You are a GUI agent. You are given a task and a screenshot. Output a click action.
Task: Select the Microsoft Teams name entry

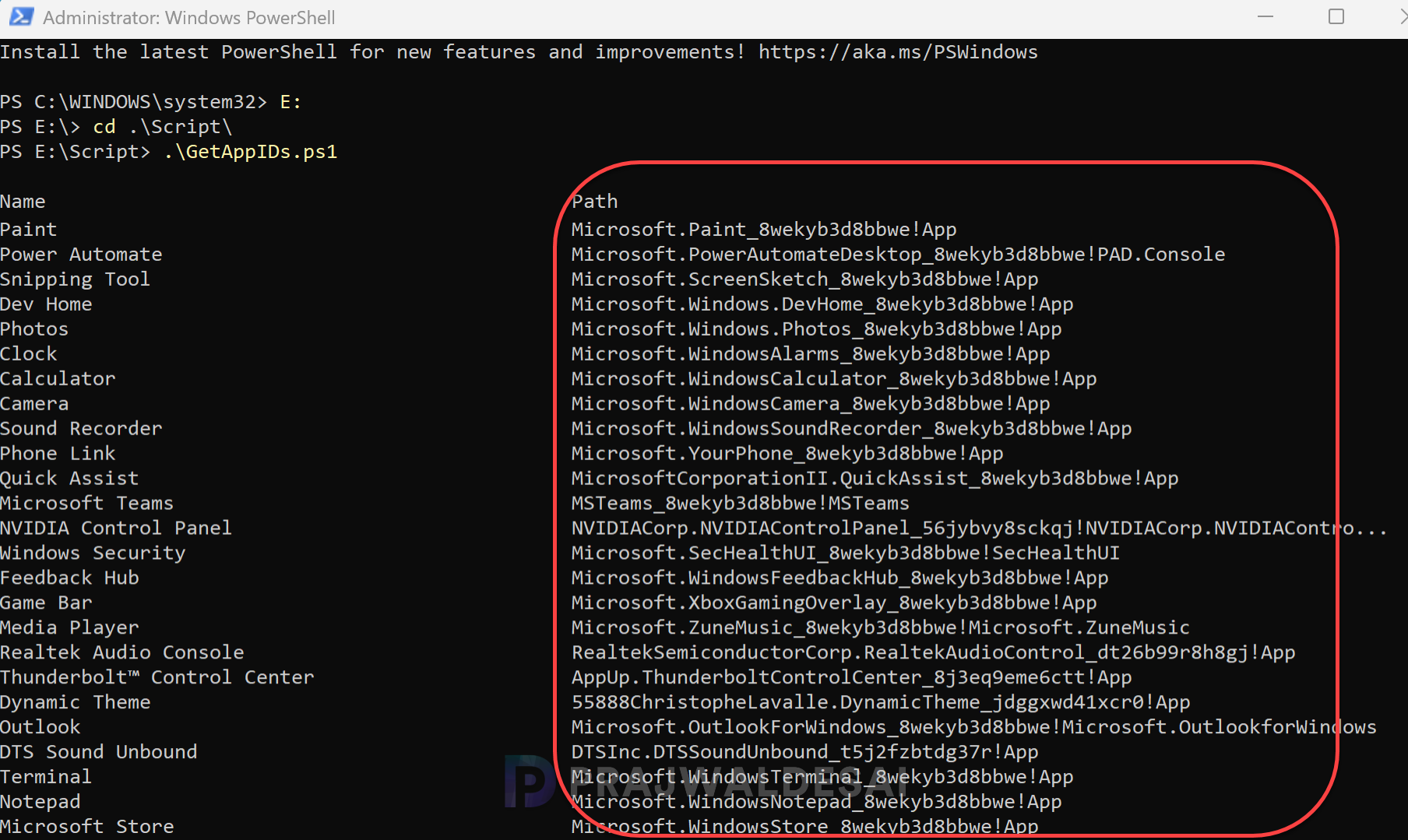tap(86, 504)
